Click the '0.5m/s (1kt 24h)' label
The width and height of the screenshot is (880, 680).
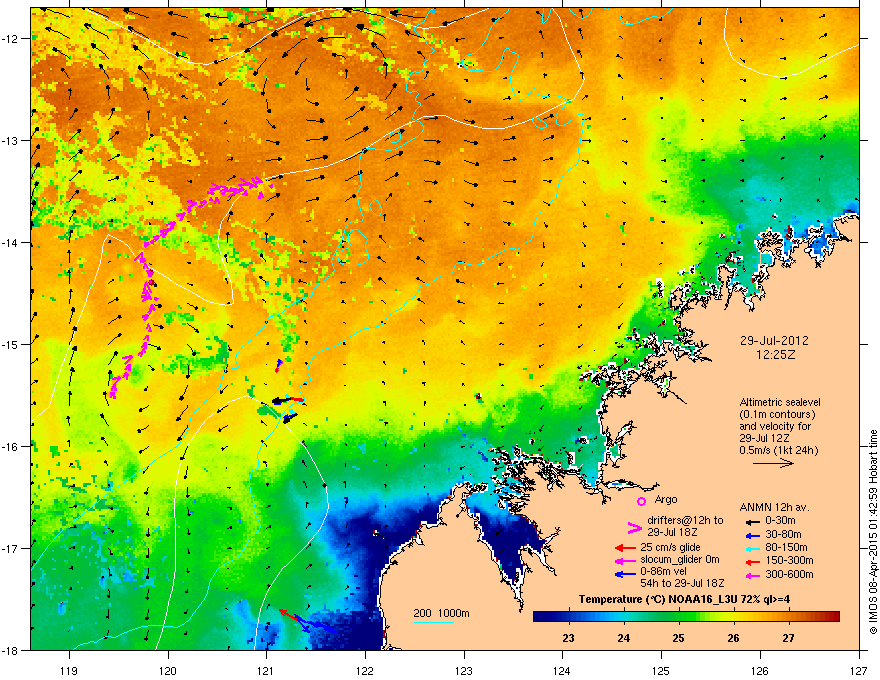tap(778, 450)
